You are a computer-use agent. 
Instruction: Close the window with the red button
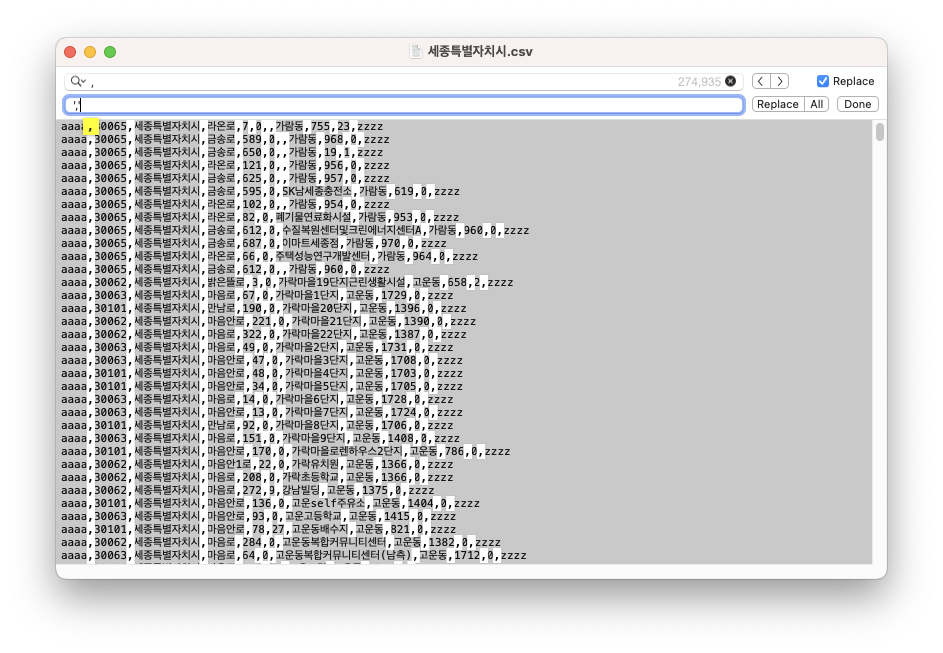tap(70, 52)
